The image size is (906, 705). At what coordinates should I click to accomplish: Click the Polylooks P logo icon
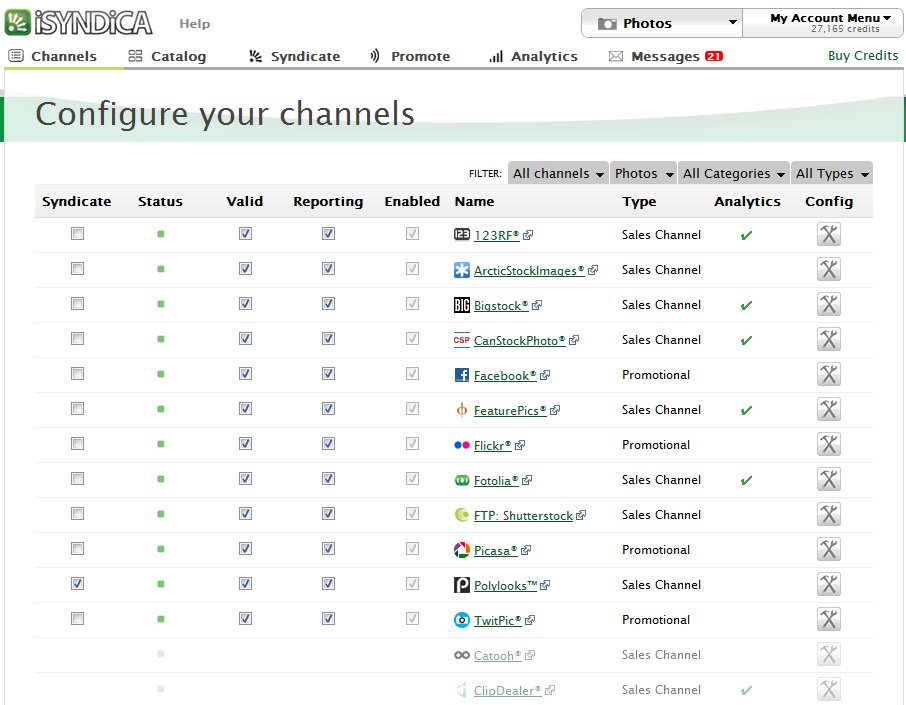462,585
